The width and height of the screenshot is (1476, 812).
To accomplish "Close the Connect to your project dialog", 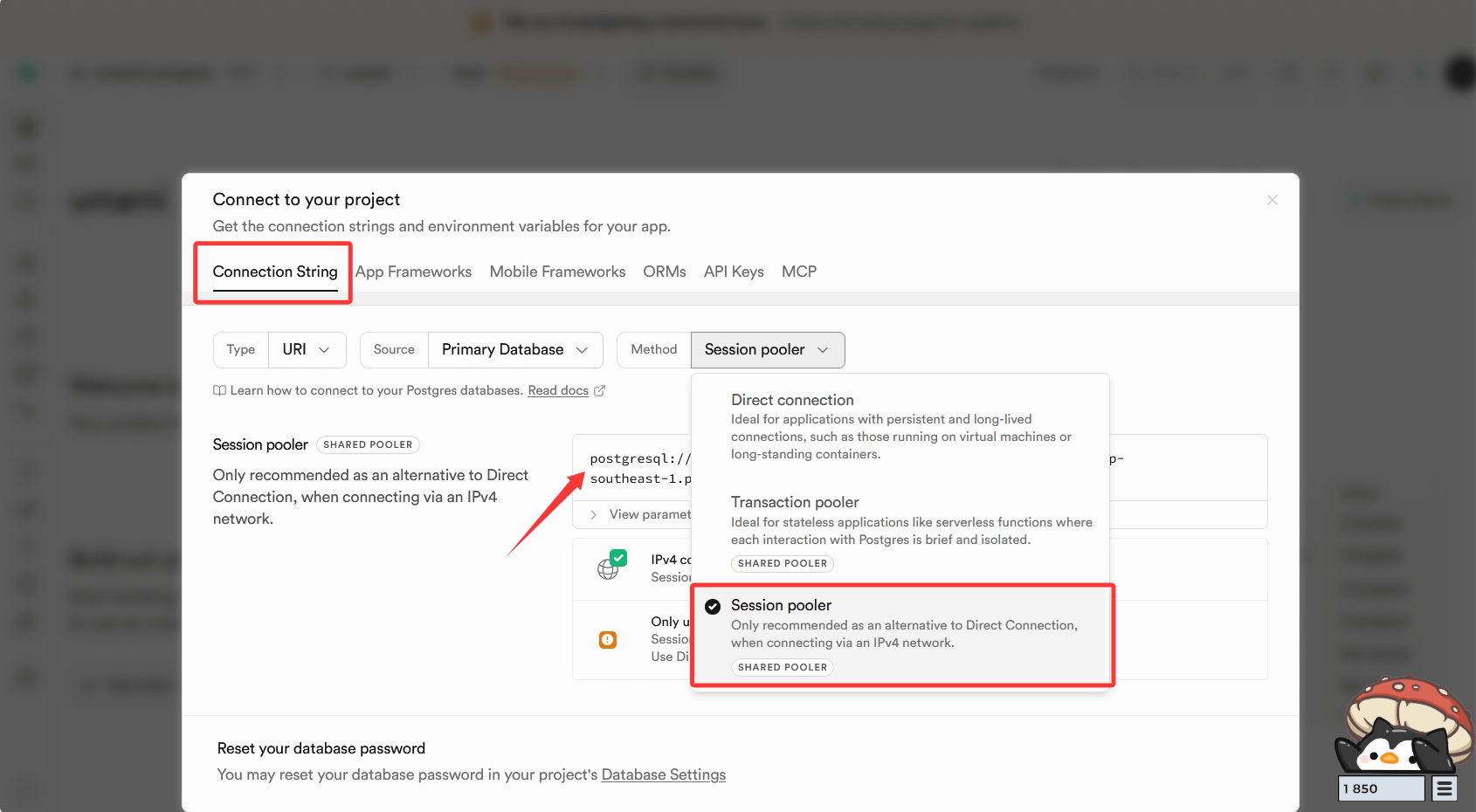I will pyautogui.click(x=1272, y=200).
